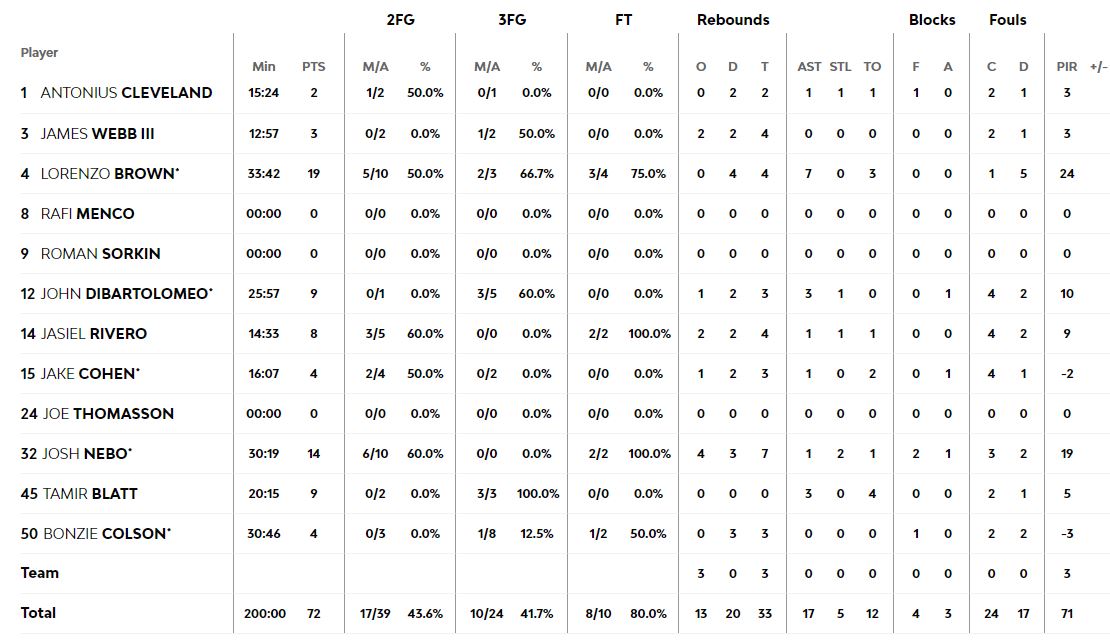Click James Webb III's name
The height and width of the screenshot is (641, 1110).
tap(97, 133)
